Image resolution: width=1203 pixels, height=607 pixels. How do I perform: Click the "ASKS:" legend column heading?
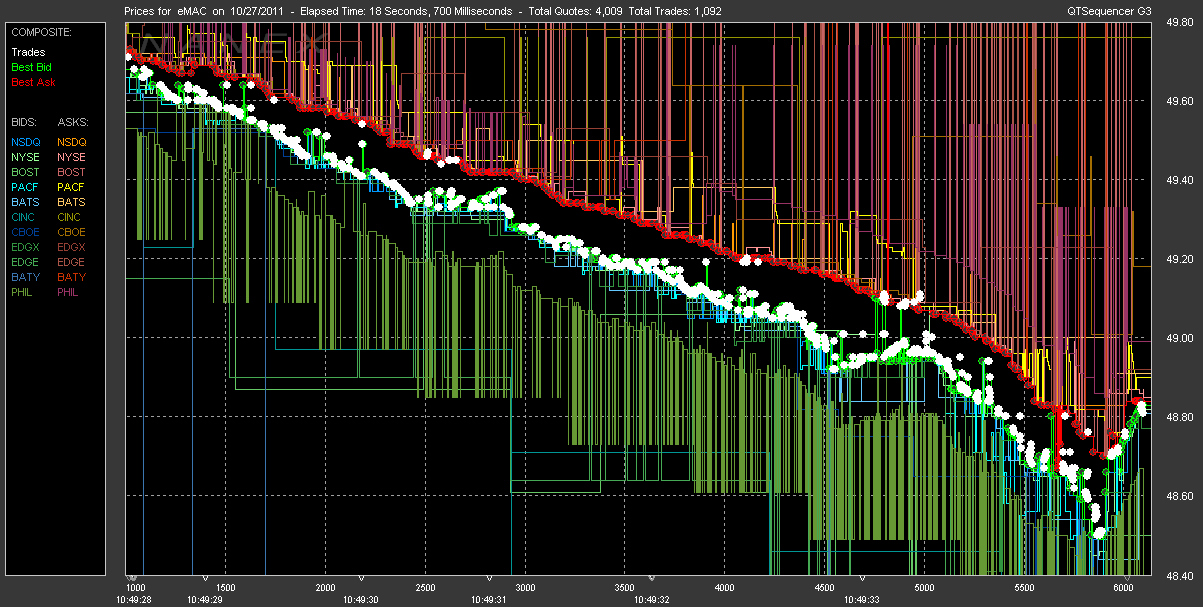(73, 121)
